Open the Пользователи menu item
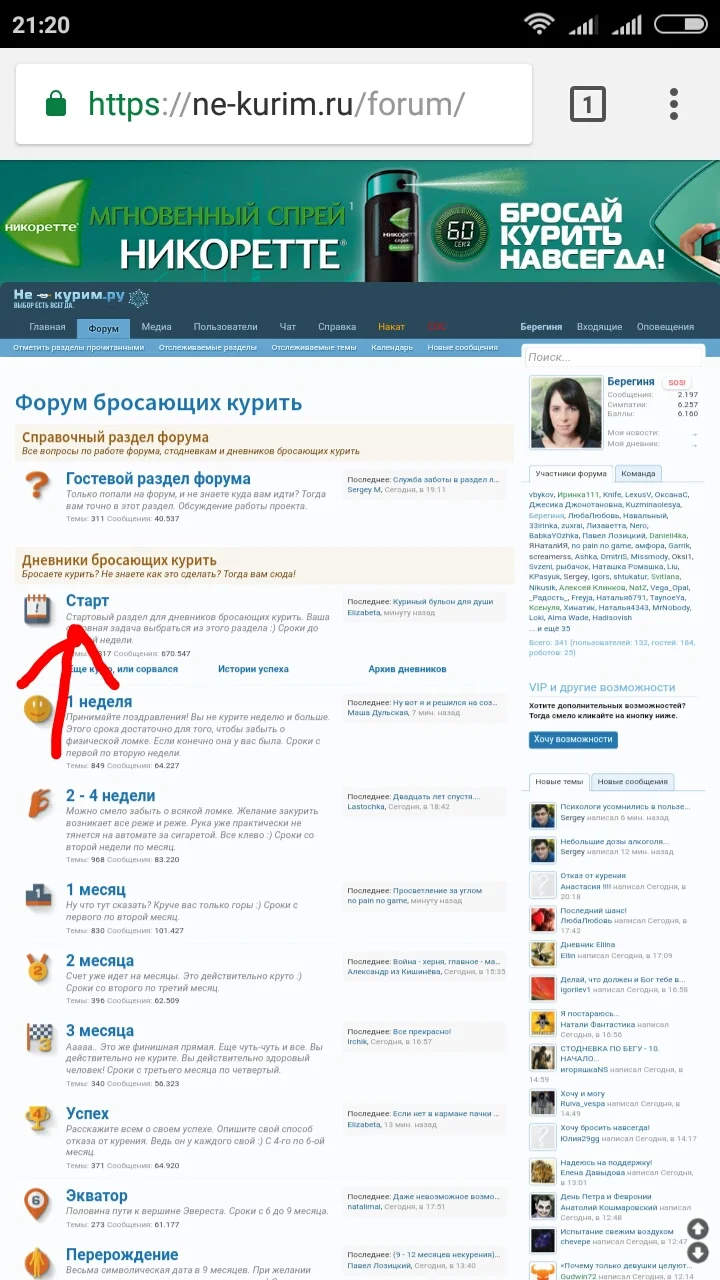This screenshot has height=1280, width=720. 225,327
